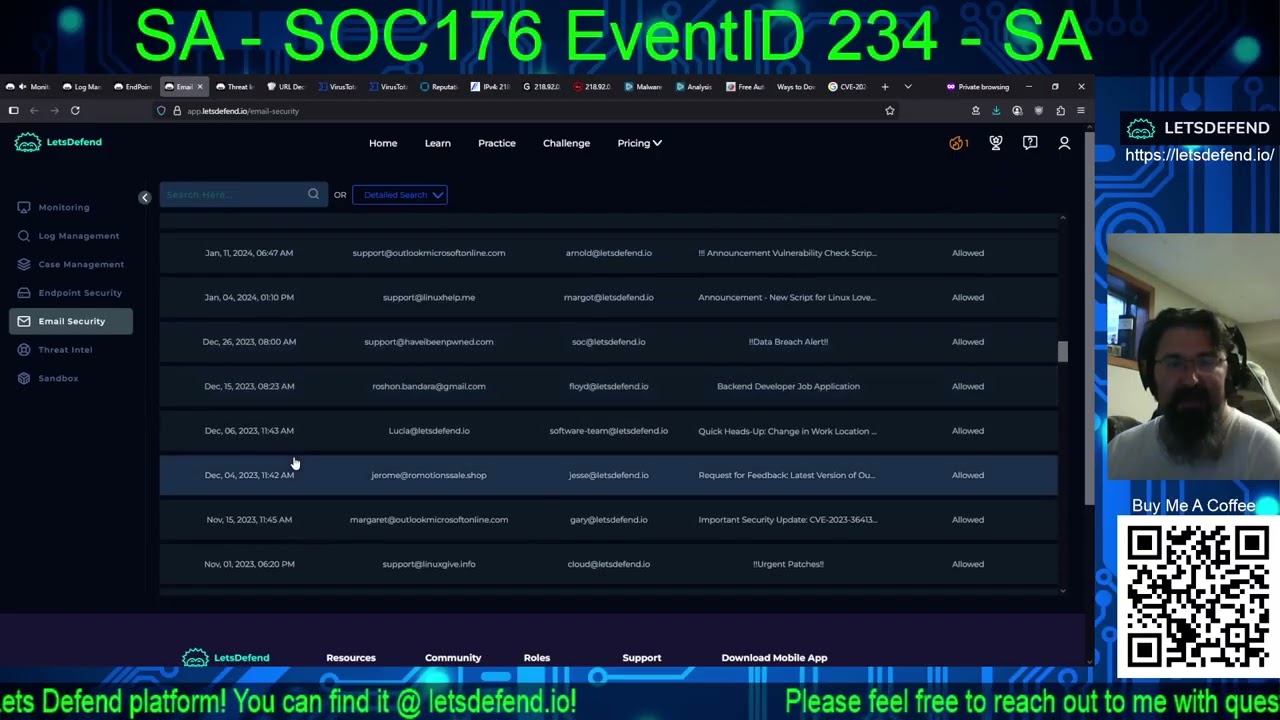Click the footer LetsDefend logo
The height and width of the screenshot is (720, 1280).
tap(226, 657)
